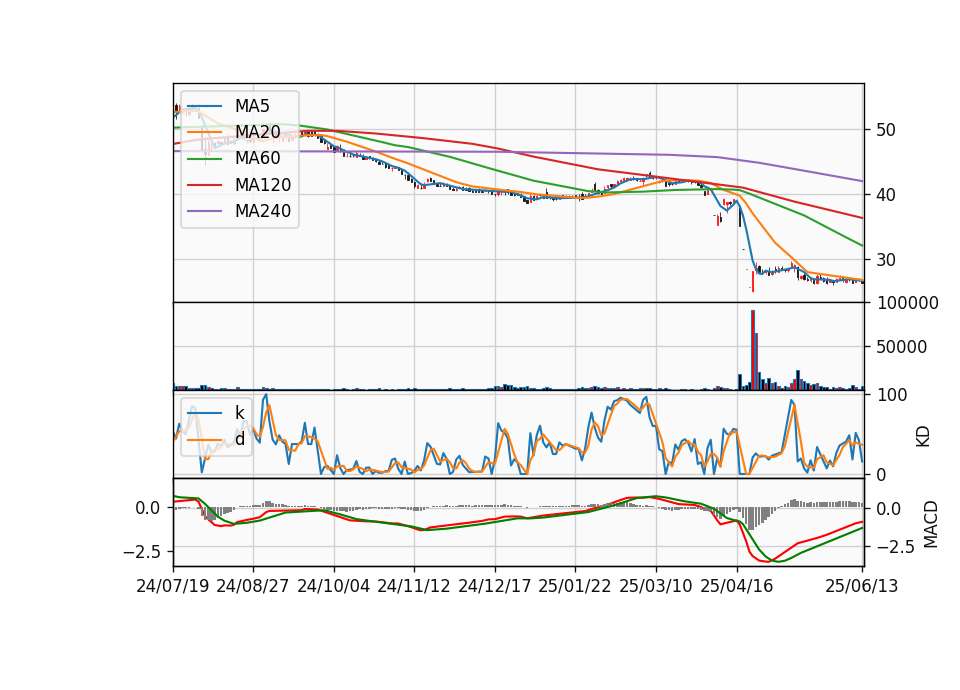Viewport: 960px width, 690px height.
Task: Click the 25/03/10 date tick label
Action: pyautogui.click(x=656, y=586)
